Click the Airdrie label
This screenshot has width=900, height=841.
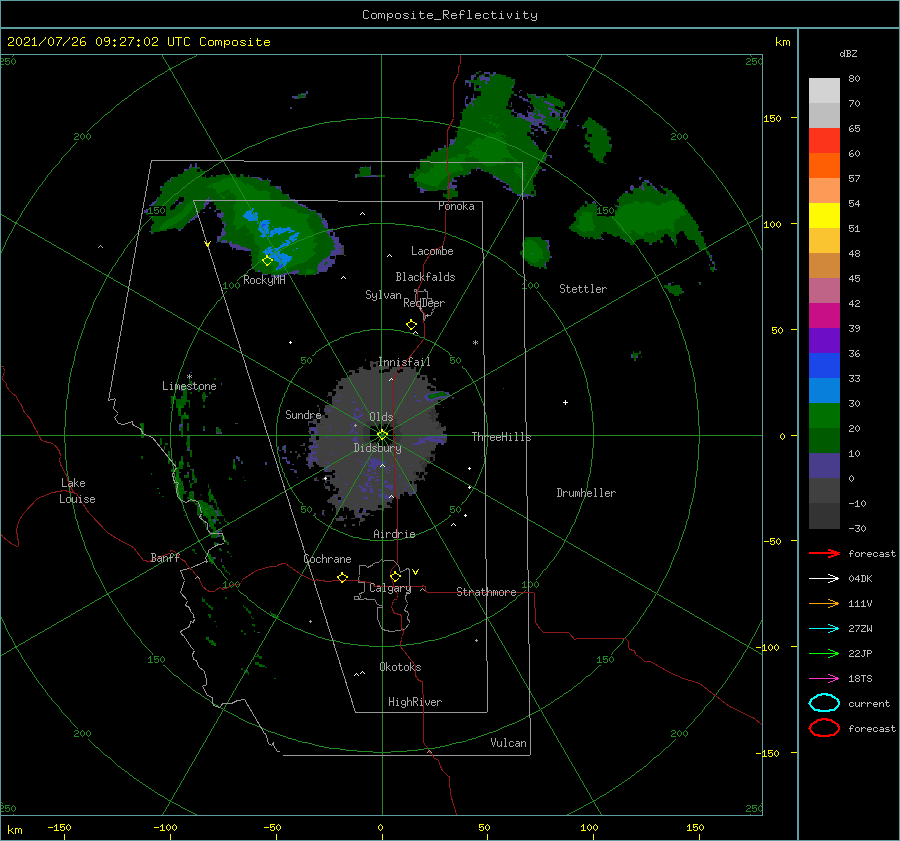(394, 534)
